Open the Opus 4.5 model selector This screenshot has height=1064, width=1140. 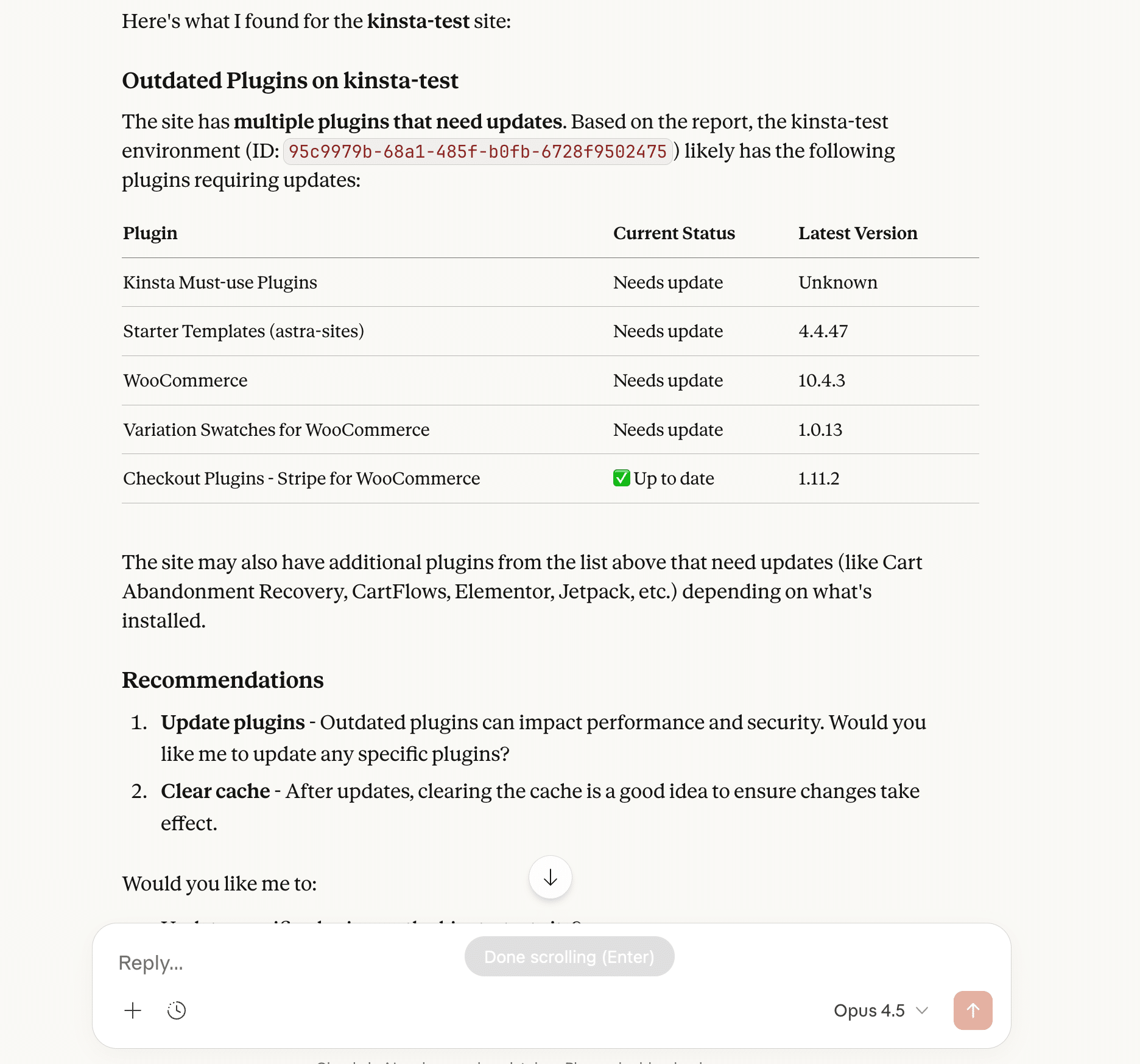click(880, 1010)
